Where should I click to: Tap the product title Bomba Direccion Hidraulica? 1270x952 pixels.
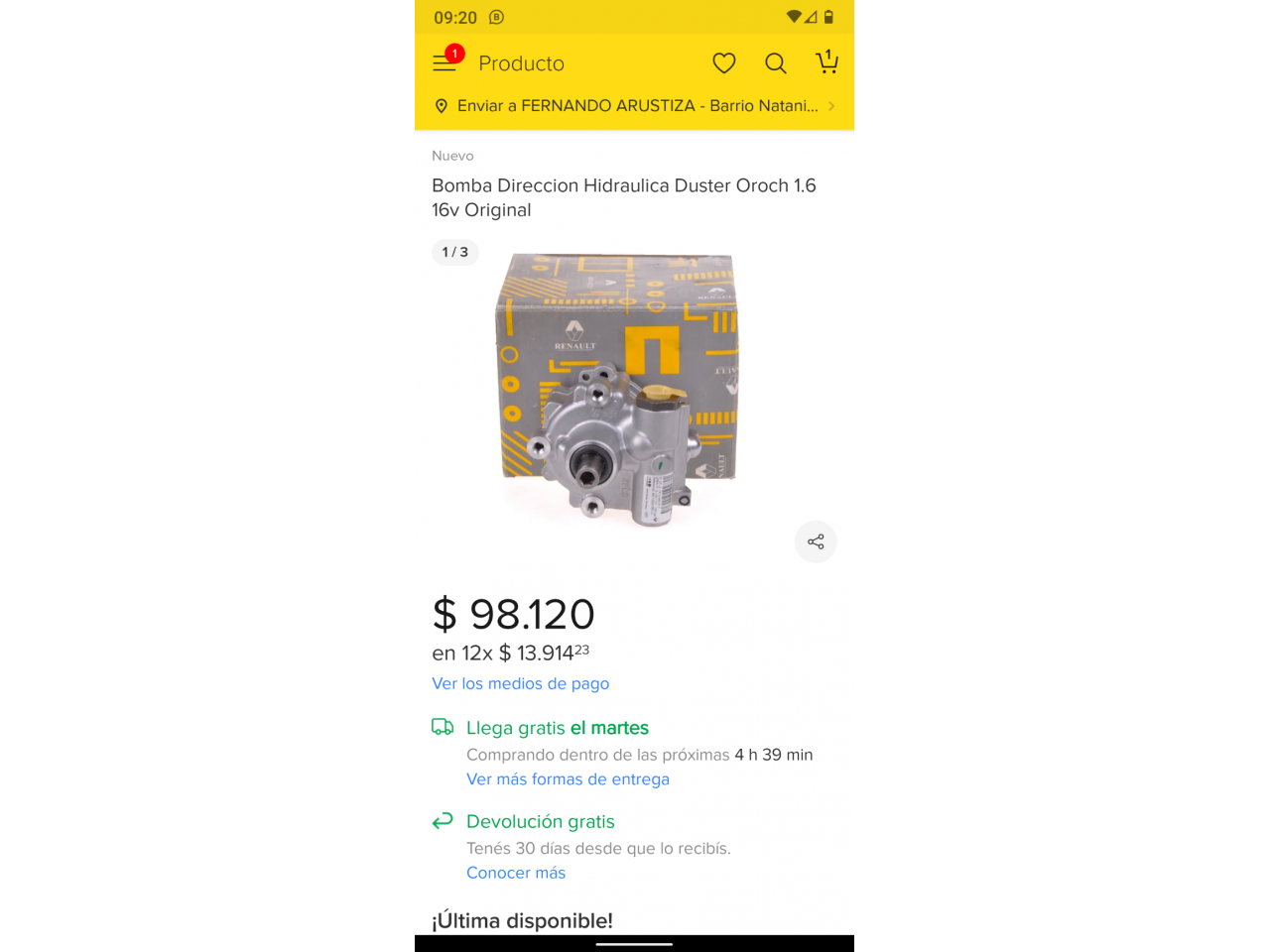[x=624, y=197]
